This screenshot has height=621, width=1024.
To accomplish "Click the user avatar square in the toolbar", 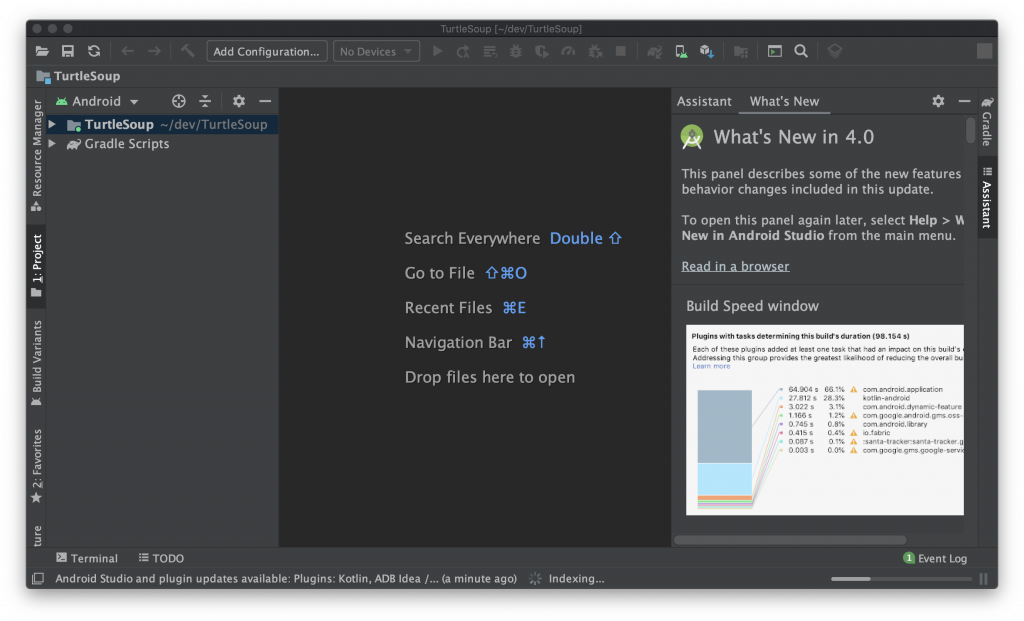I will point(984,51).
